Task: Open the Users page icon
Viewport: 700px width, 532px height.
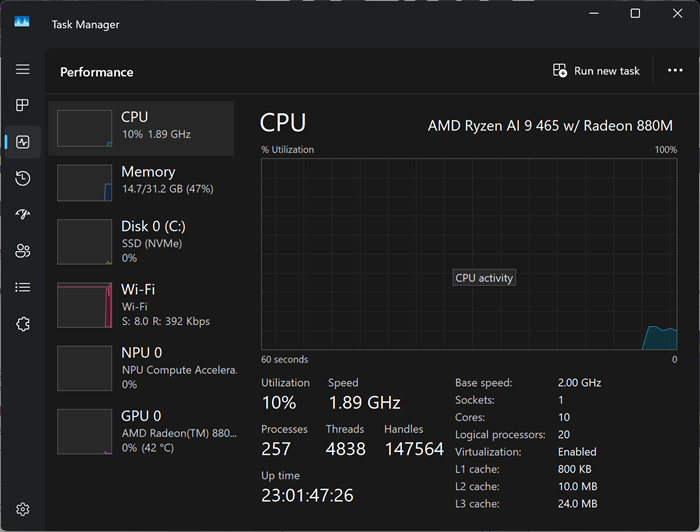Action: click(23, 251)
